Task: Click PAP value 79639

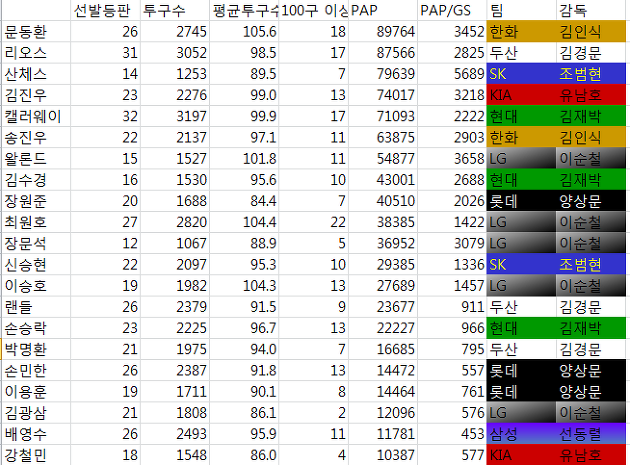Action: point(383,74)
